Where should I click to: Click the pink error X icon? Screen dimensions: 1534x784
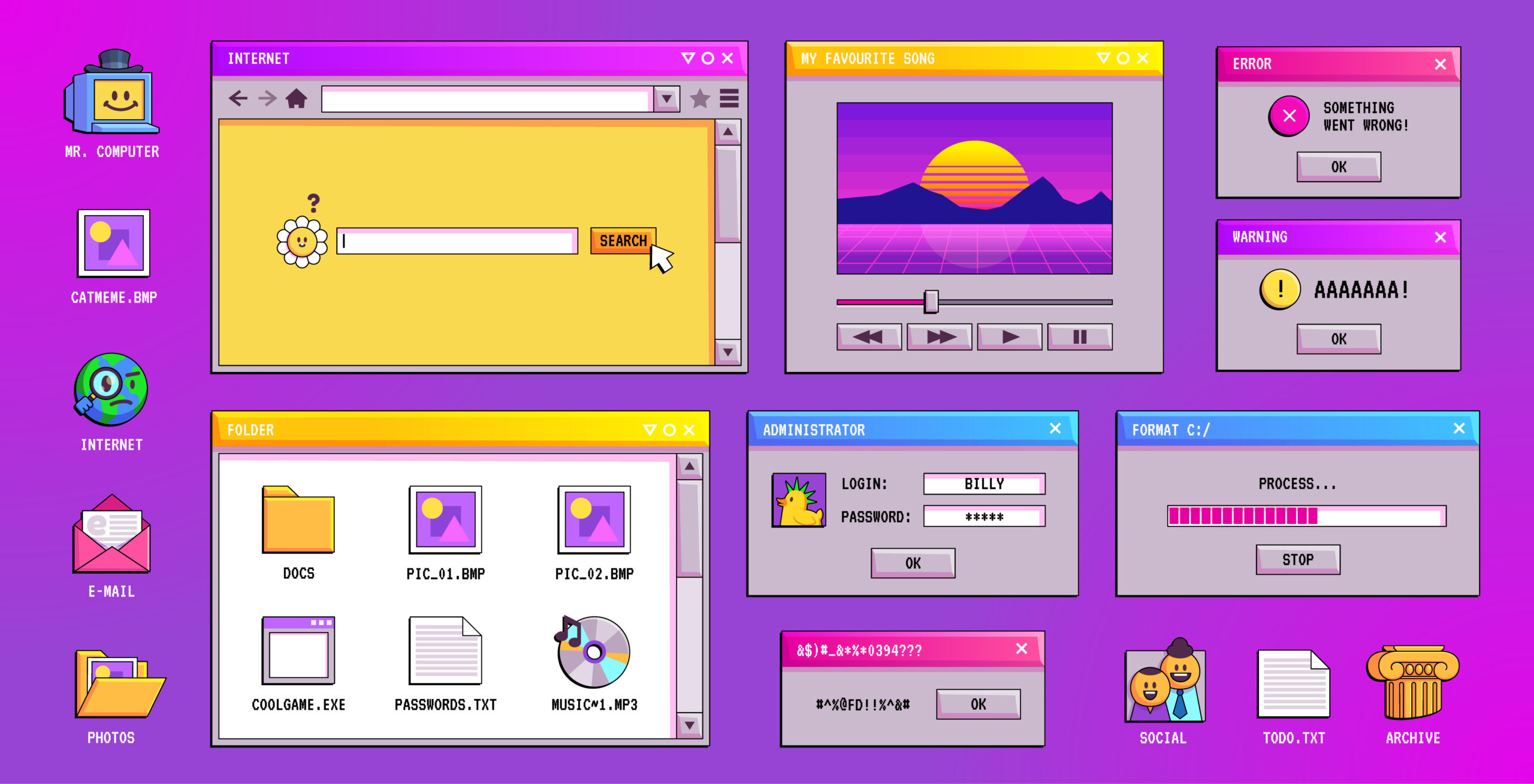pyautogui.click(x=1289, y=116)
